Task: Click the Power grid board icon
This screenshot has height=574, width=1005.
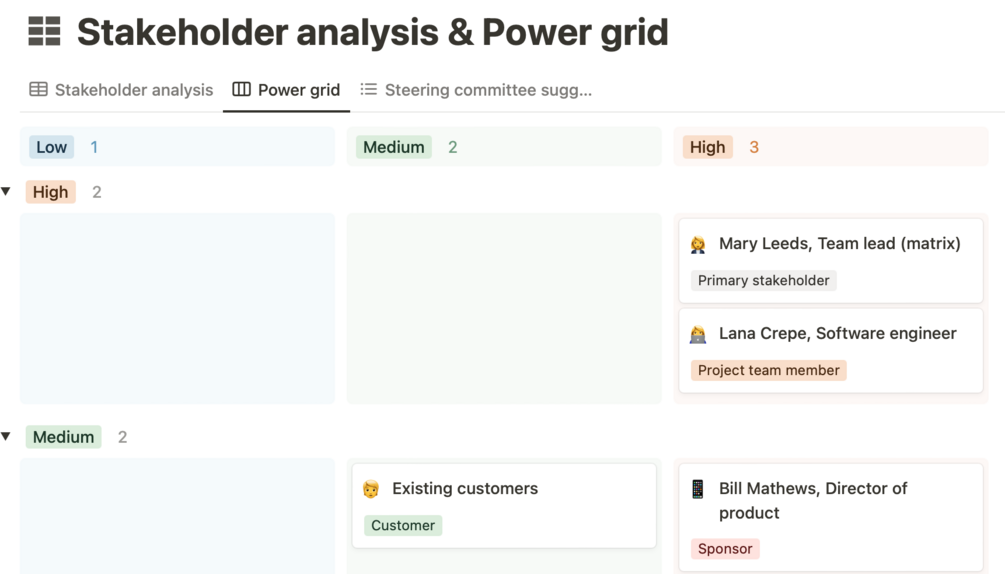Action: (241, 90)
